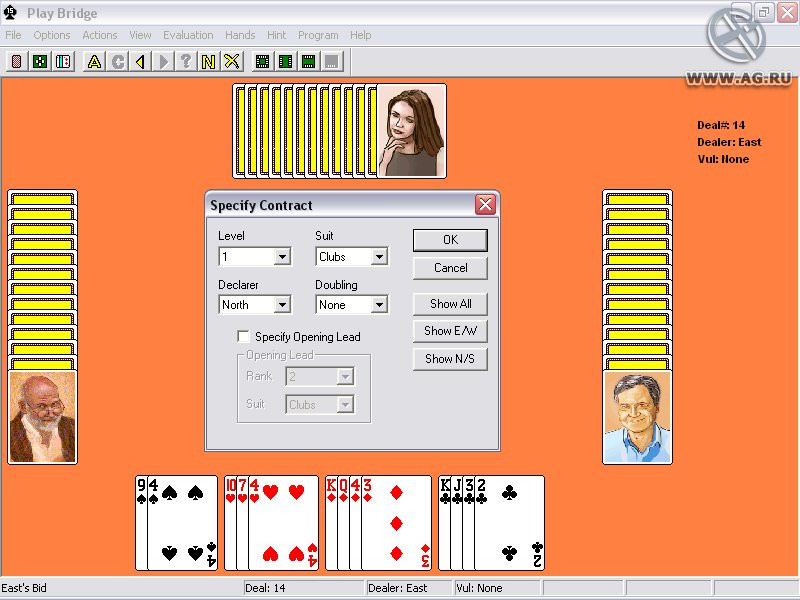Open the Actions menu

click(x=99, y=35)
